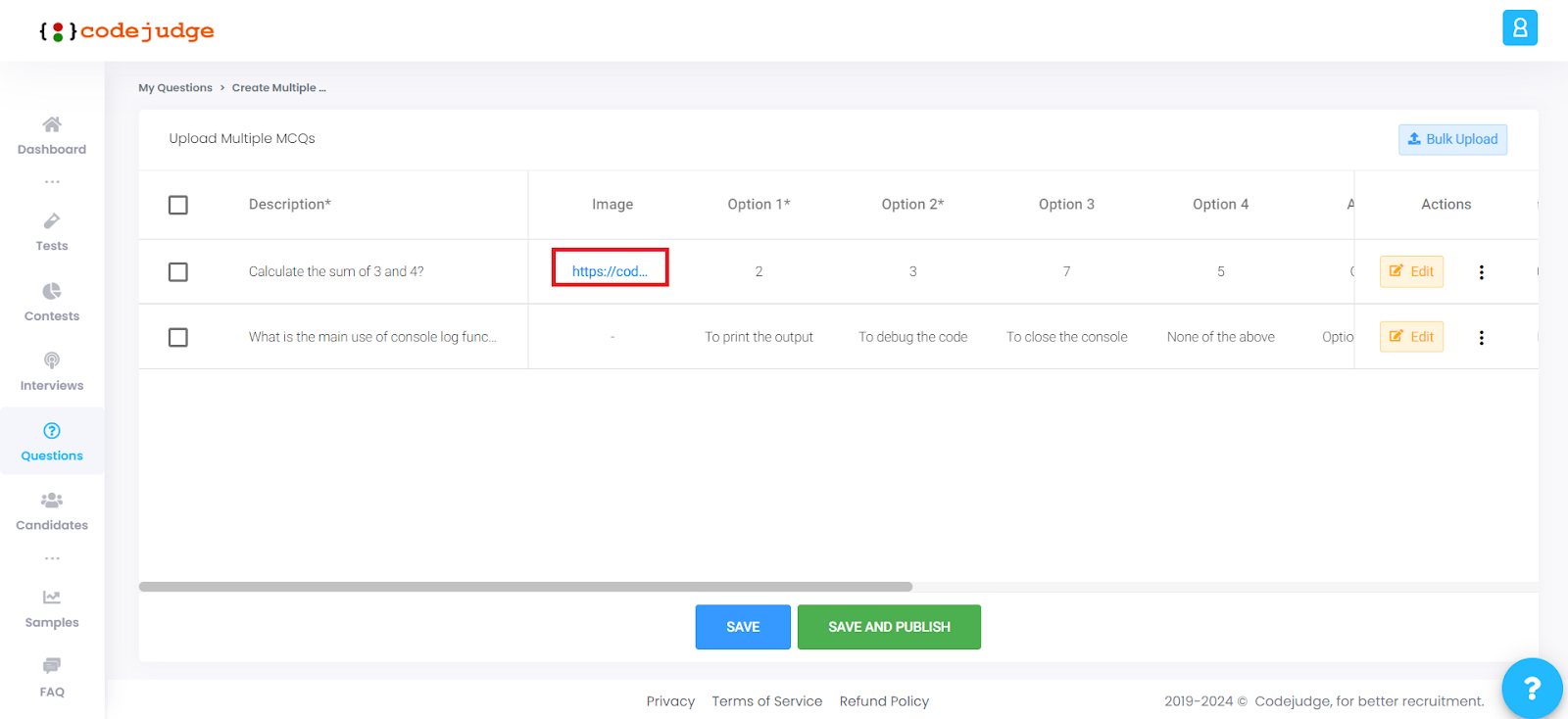Screen dimensions: 1568x719
Task: Click the Option 1* column header
Action: (759, 205)
